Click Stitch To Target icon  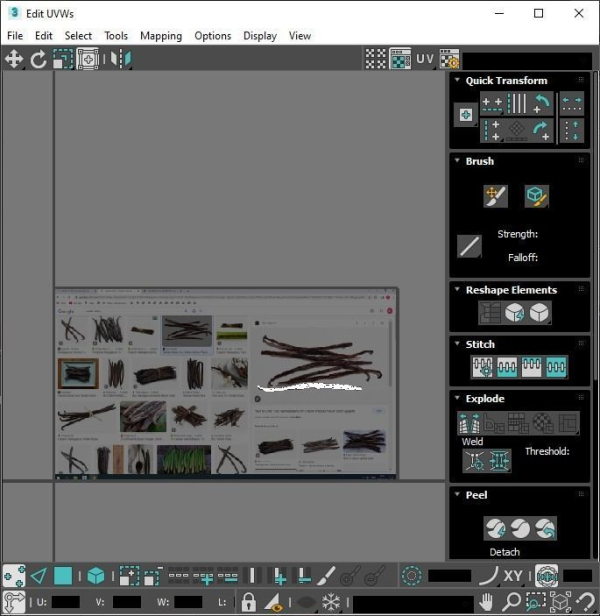(x=483, y=367)
